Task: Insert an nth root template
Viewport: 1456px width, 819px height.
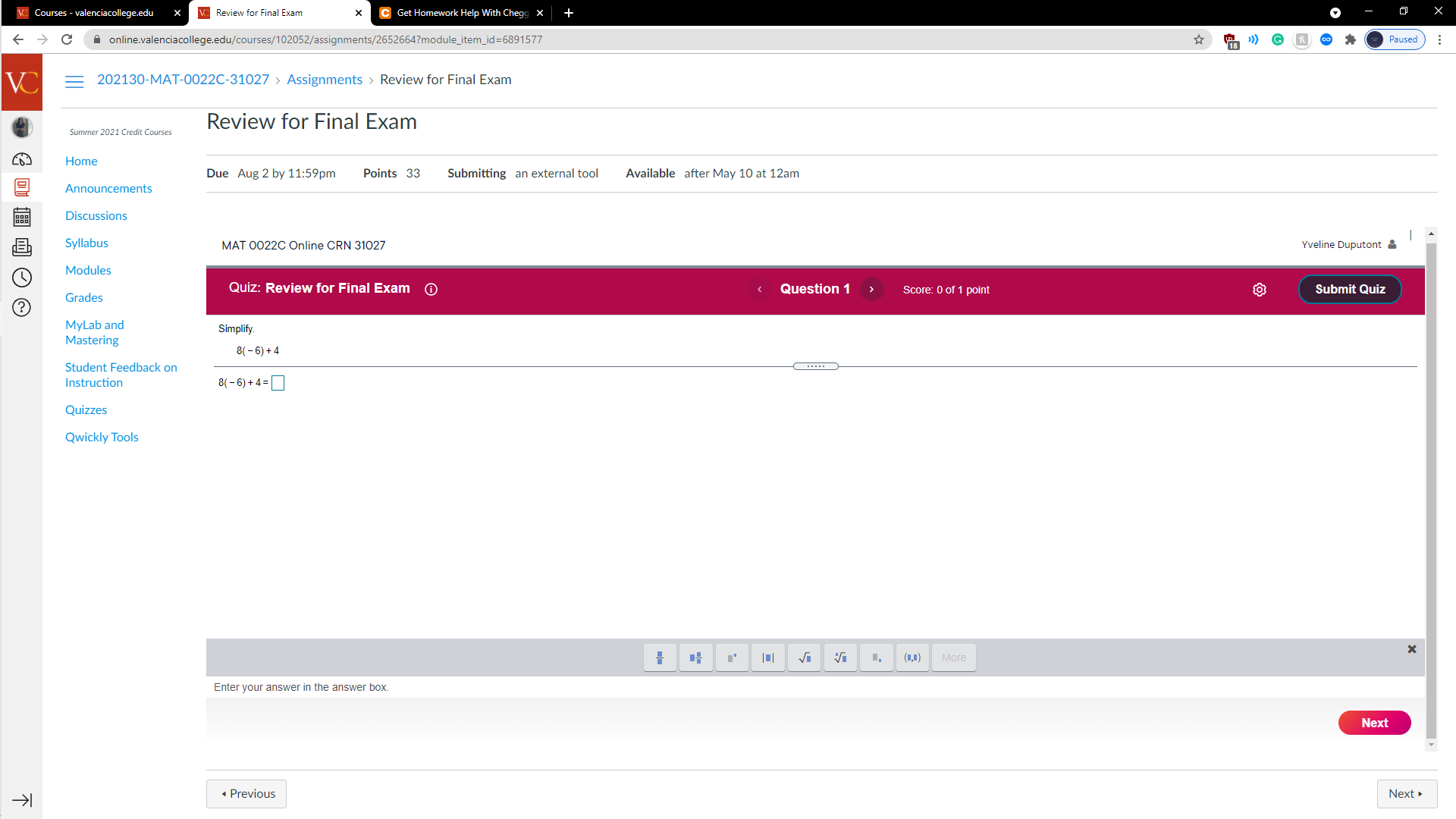Action: (x=840, y=657)
